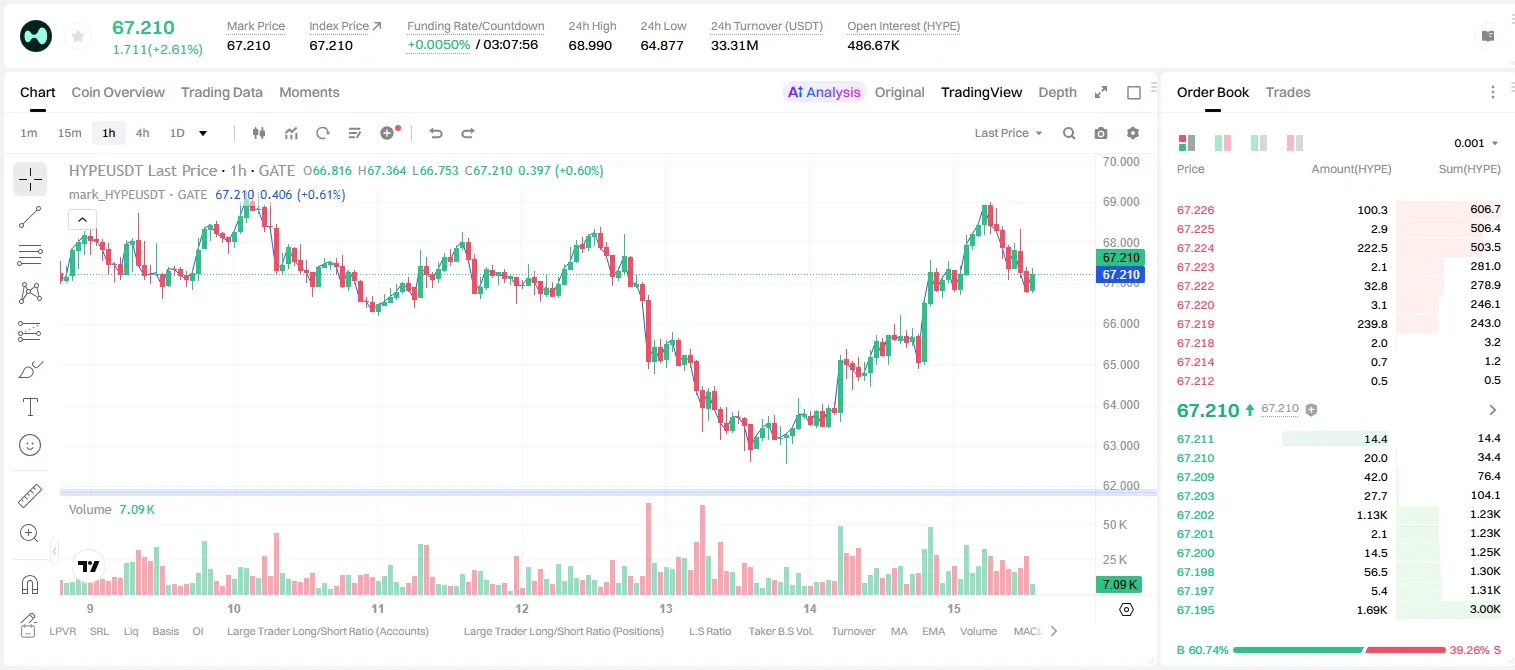Switch to the Trades tab
This screenshot has height=670, width=1515.
tap(1288, 92)
